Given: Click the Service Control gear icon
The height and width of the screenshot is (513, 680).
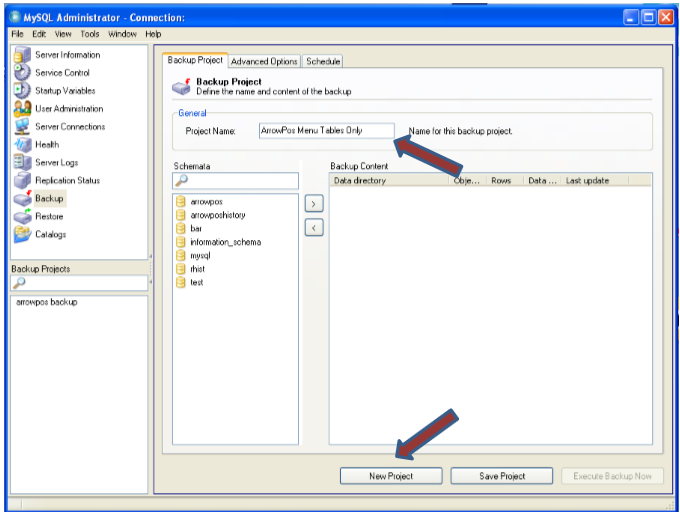Looking at the screenshot, I should [22, 72].
